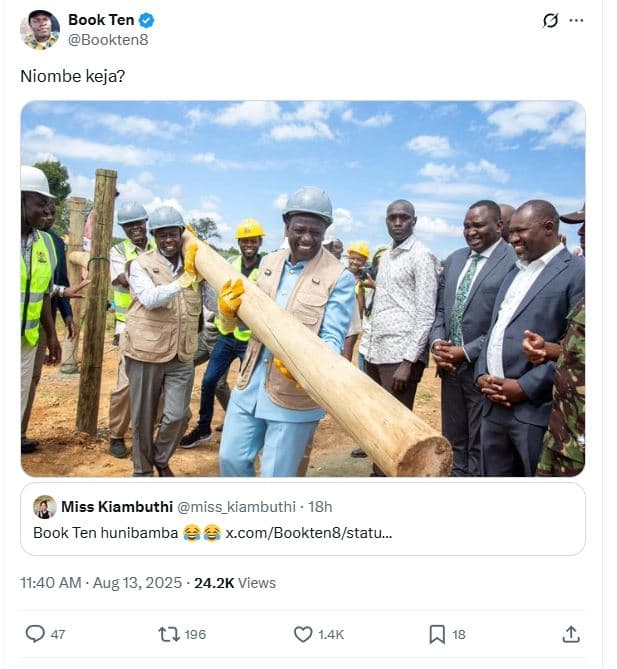The image size is (617, 669).
Task: Click the blue verified badge
Action: pyautogui.click(x=146, y=21)
